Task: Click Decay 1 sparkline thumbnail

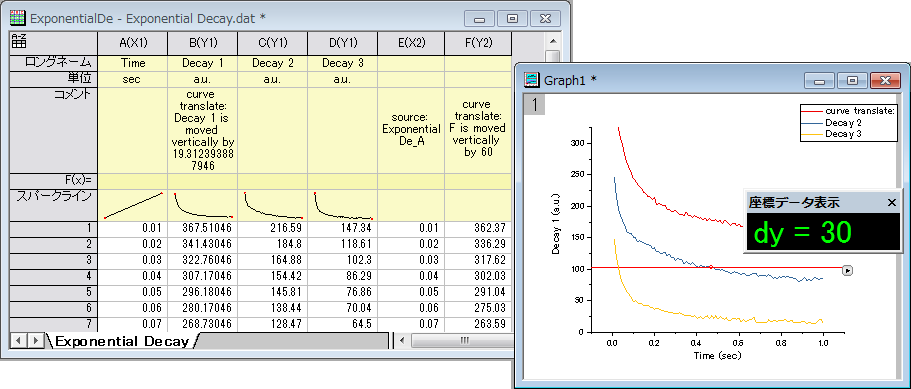Action: point(202,205)
